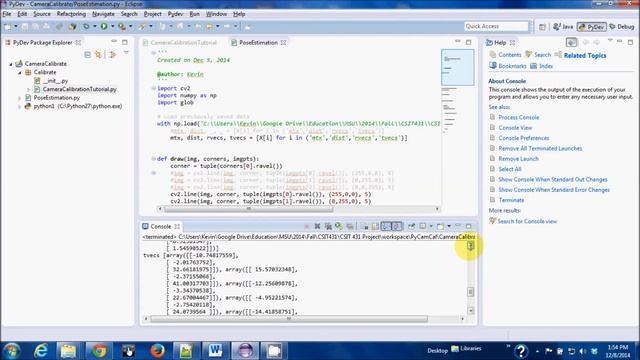The width and height of the screenshot is (640, 360).
Task: Open the Run button dropdown arrow
Action: pyautogui.click(x=112, y=27)
